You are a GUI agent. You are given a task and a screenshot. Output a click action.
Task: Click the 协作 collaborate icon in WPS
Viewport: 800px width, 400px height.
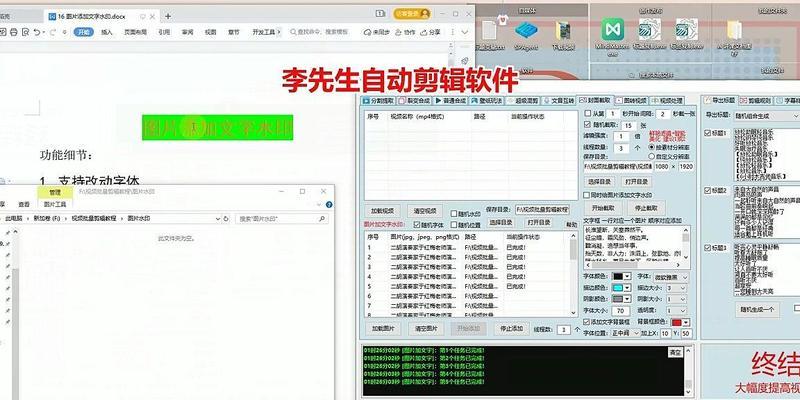pyautogui.click(x=399, y=32)
